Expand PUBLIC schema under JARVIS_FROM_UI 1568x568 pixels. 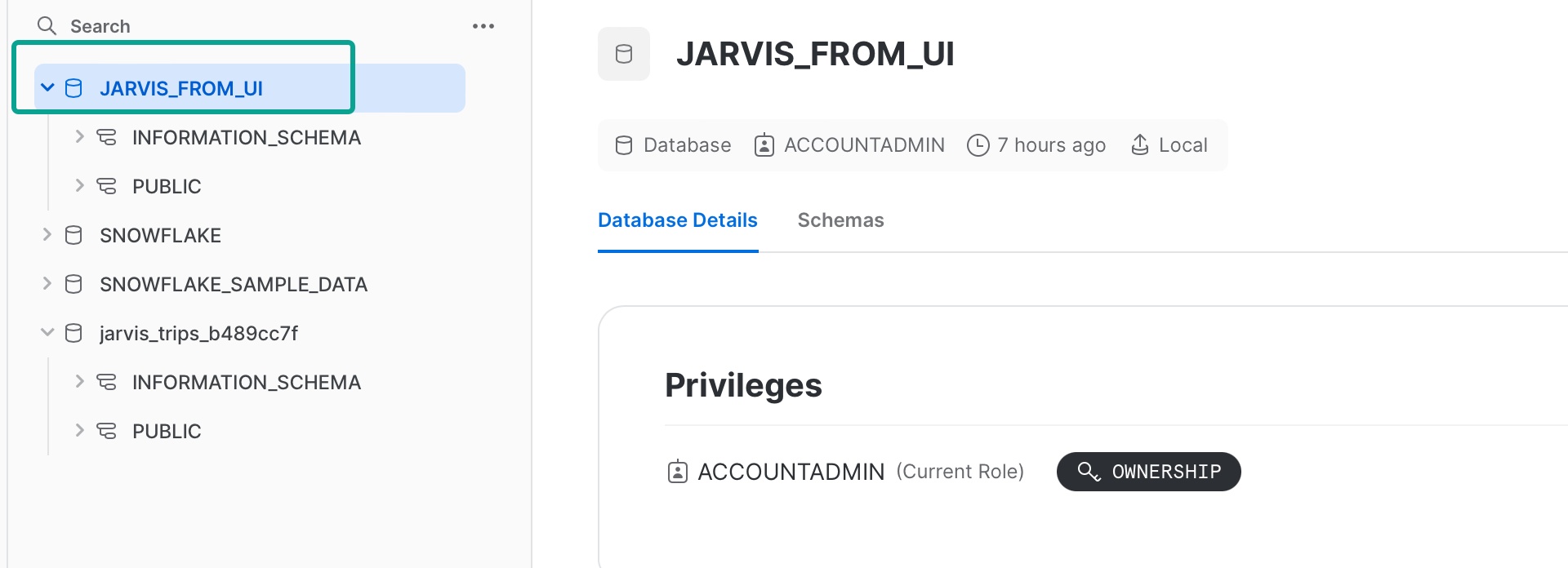(79, 186)
